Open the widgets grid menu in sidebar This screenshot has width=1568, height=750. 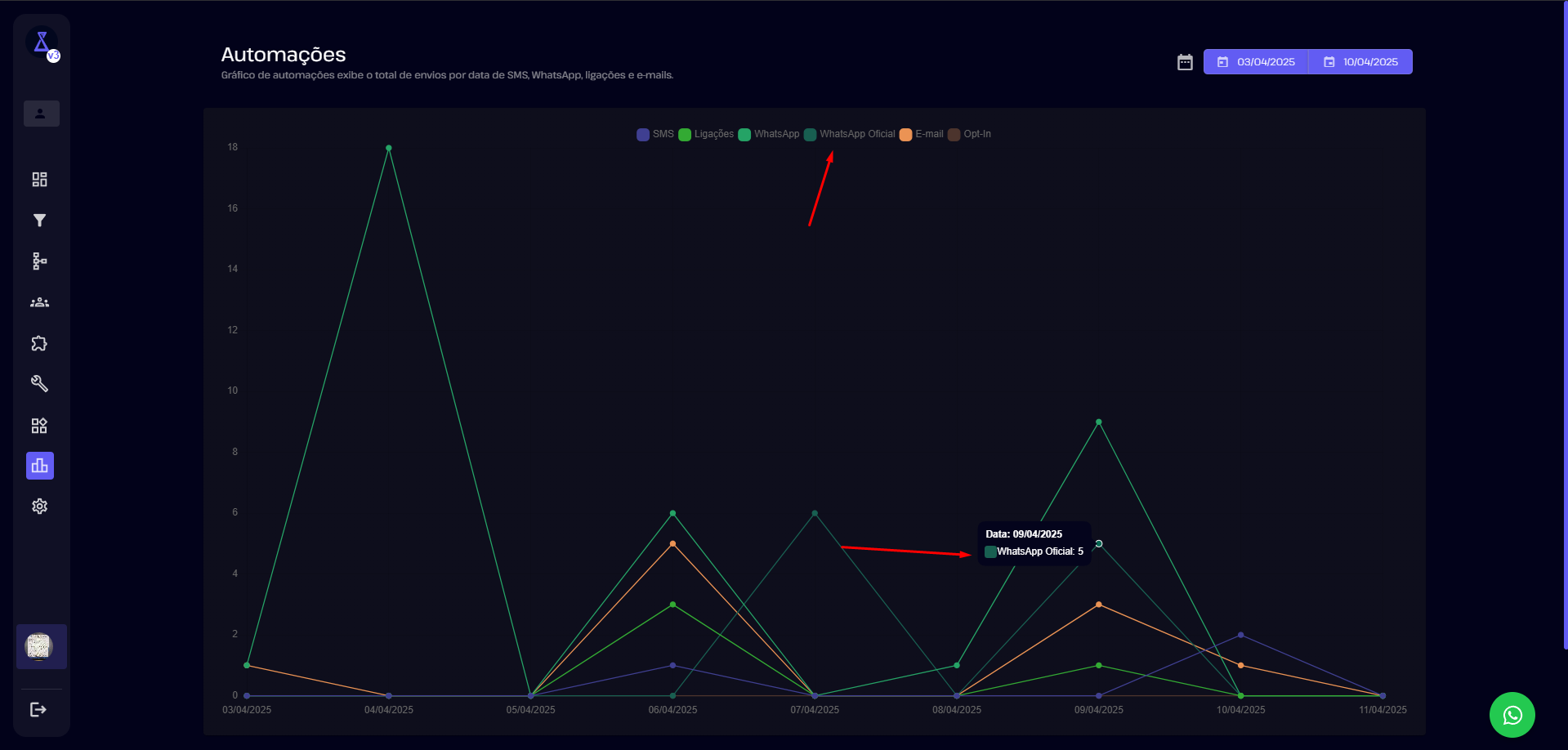39,426
